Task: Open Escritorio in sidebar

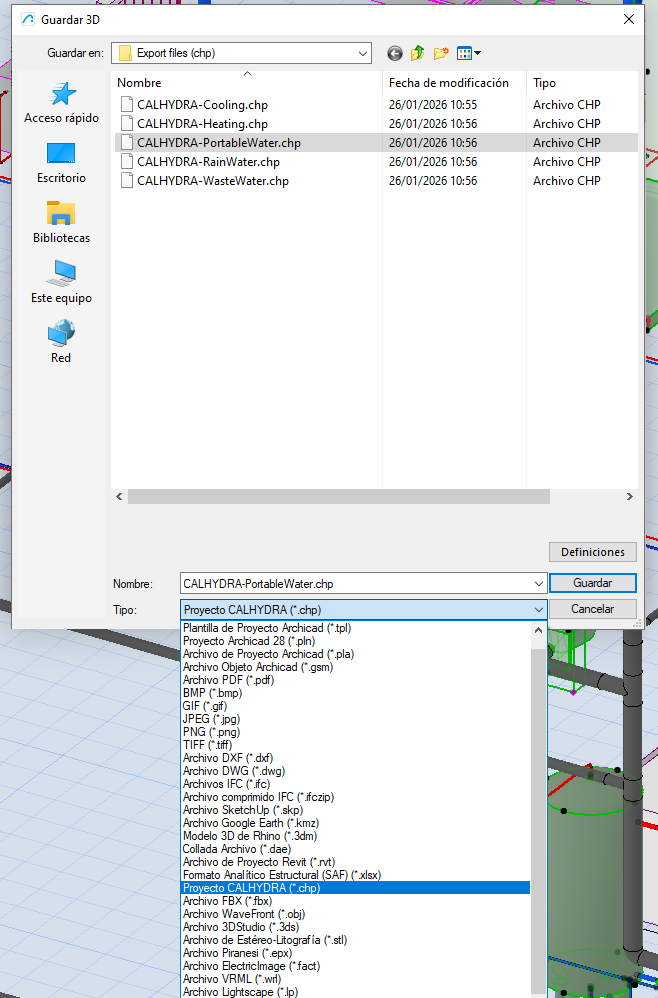Action: click(62, 163)
